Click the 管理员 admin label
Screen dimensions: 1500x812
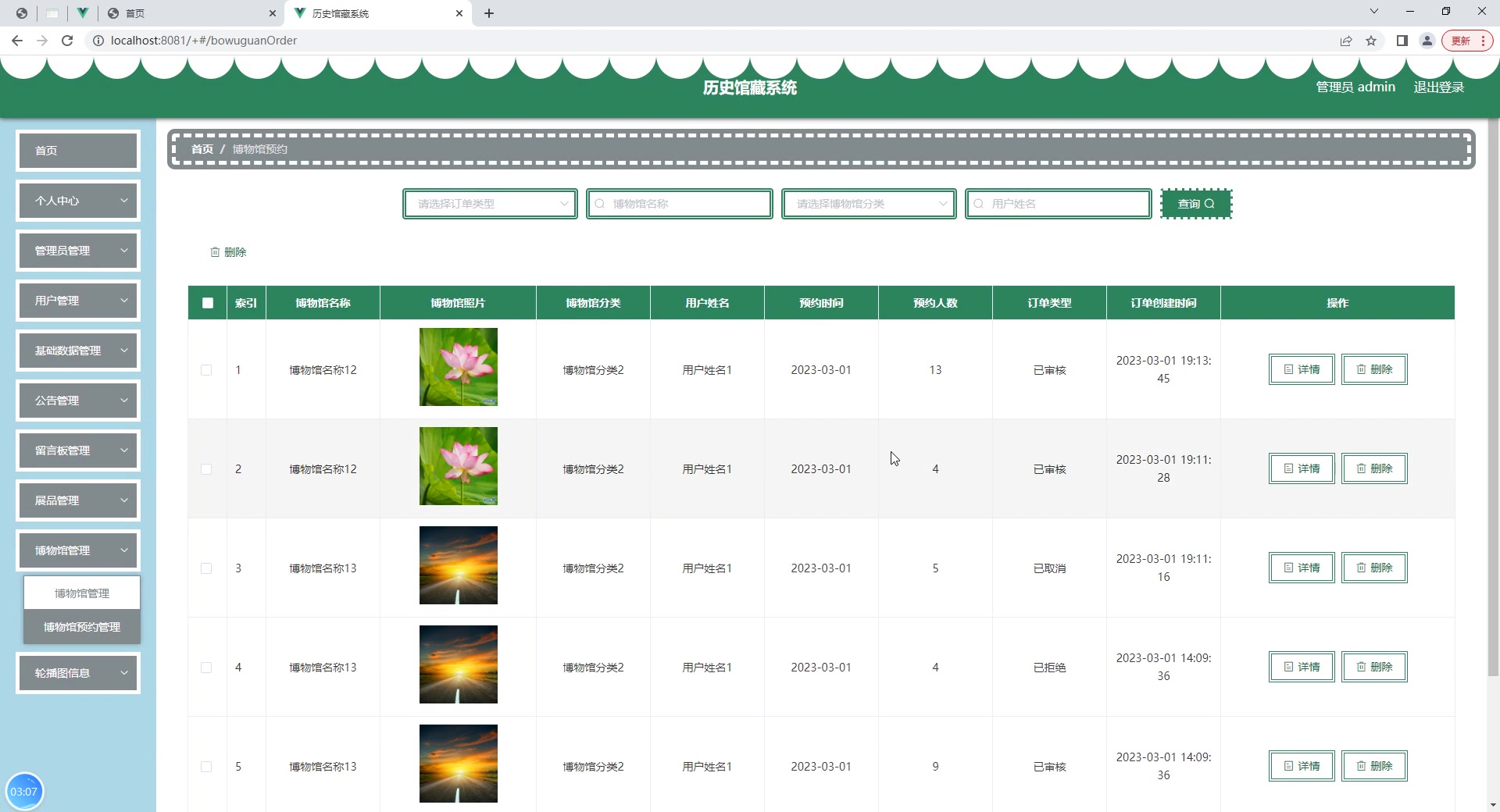1355,87
